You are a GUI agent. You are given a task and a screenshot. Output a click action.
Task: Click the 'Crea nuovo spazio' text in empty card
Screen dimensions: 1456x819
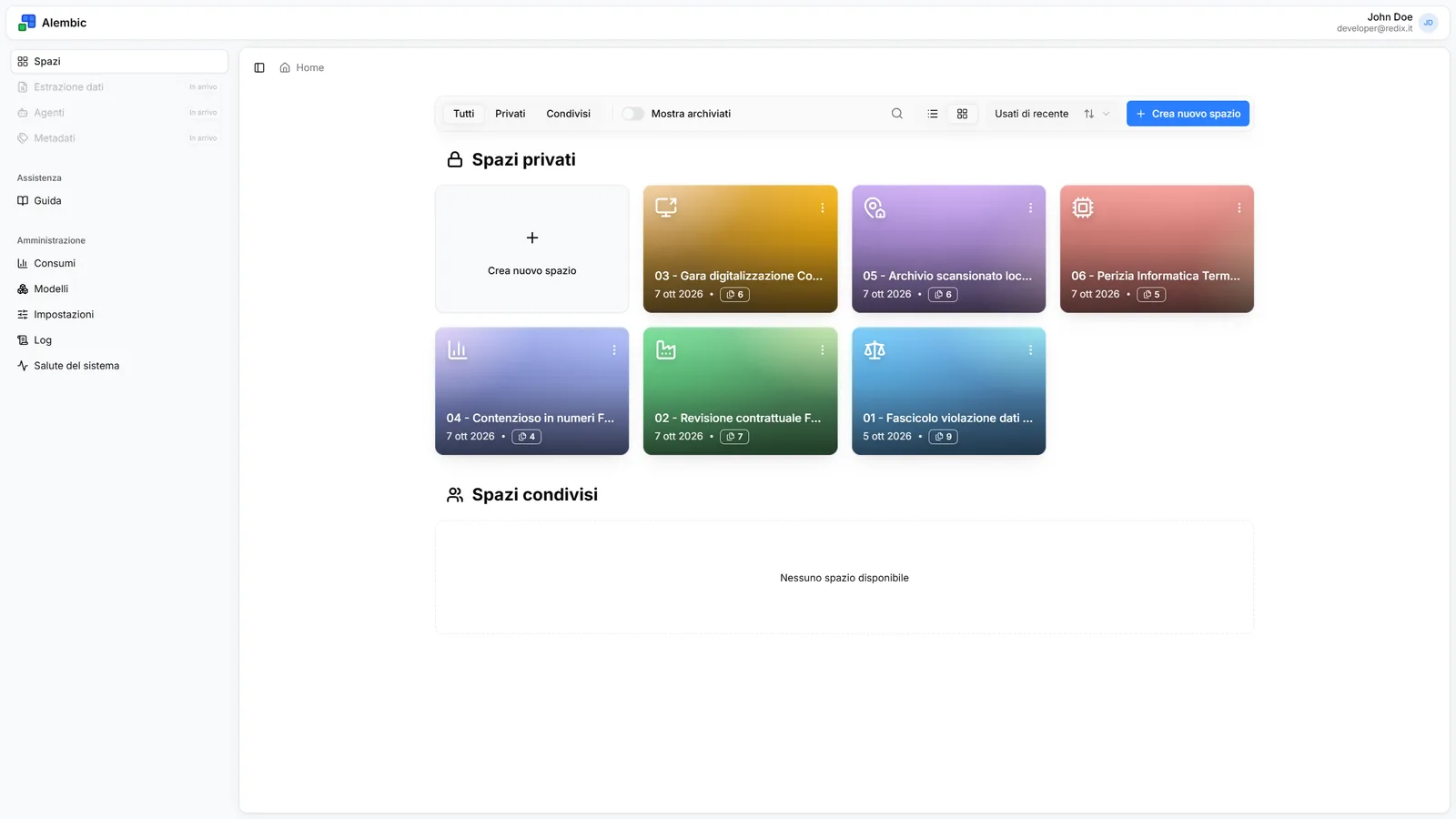click(532, 270)
